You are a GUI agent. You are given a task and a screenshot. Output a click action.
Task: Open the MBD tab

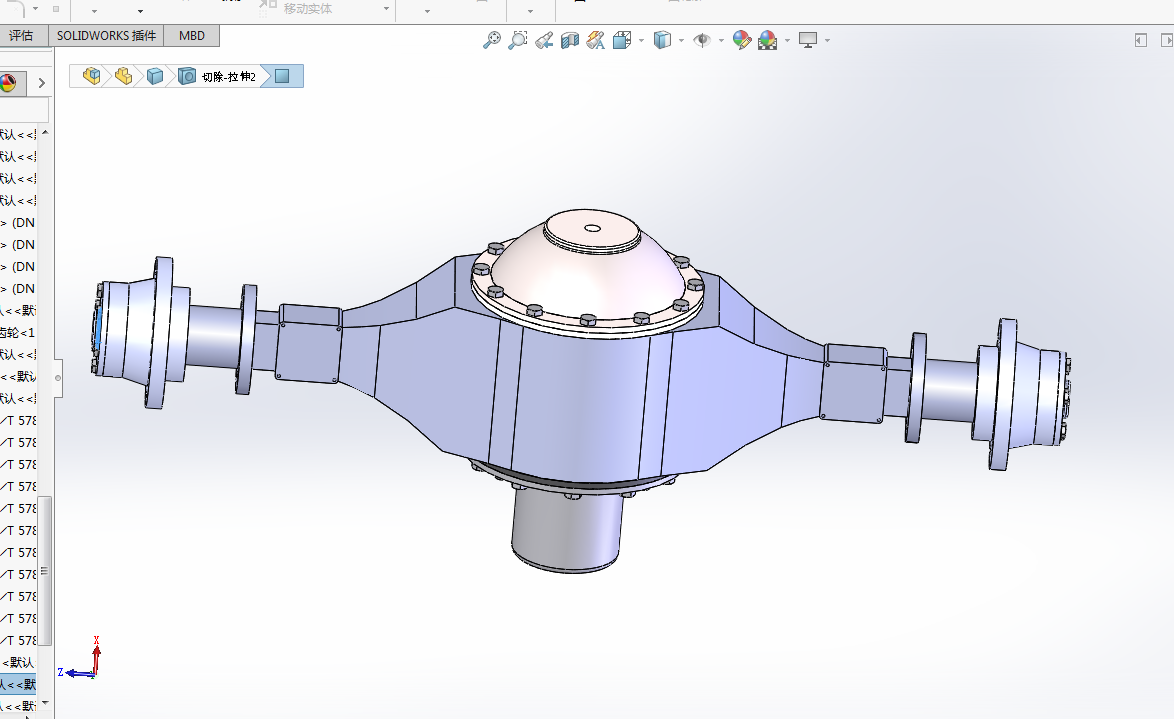[x=192, y=36]
